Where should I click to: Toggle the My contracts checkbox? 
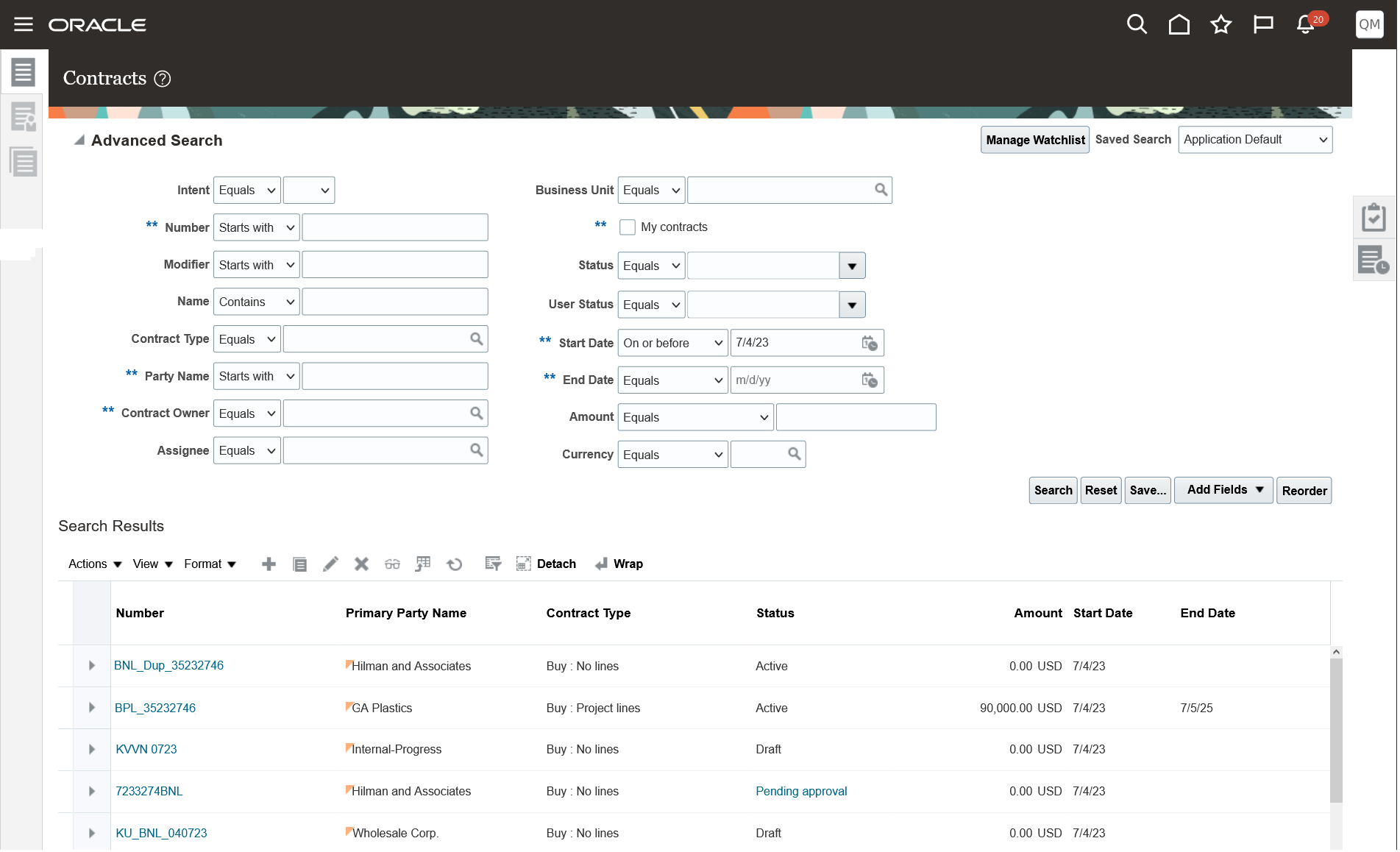tap(628, 227)
